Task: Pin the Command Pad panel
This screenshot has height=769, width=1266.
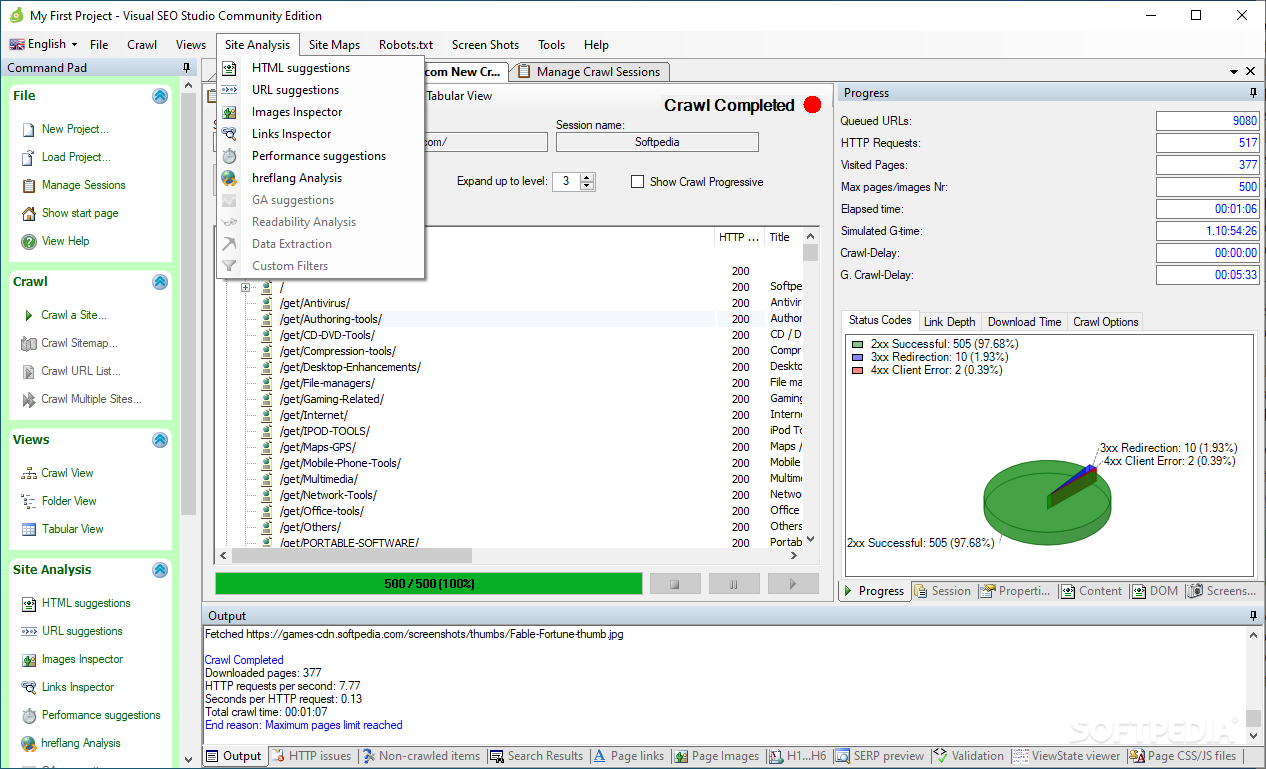Action: pyautogui.click(x=187, y=68)
